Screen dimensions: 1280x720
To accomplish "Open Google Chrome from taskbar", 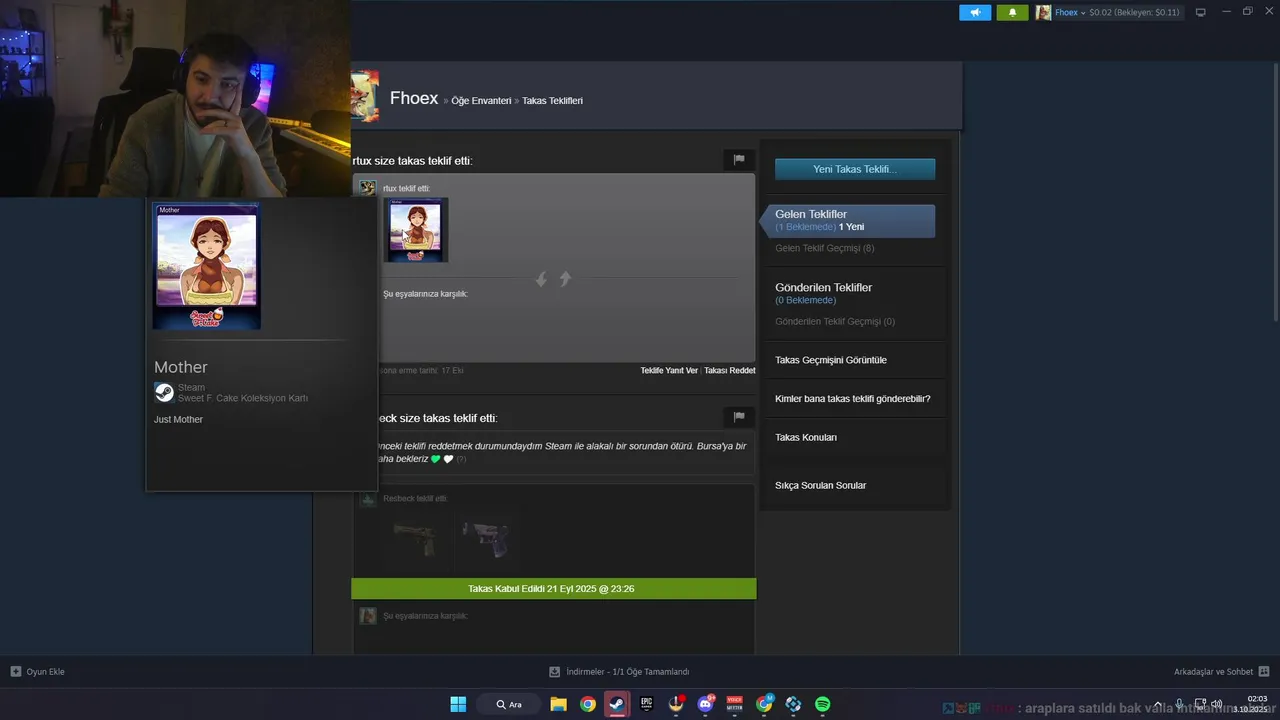I will tap(588, 704).
